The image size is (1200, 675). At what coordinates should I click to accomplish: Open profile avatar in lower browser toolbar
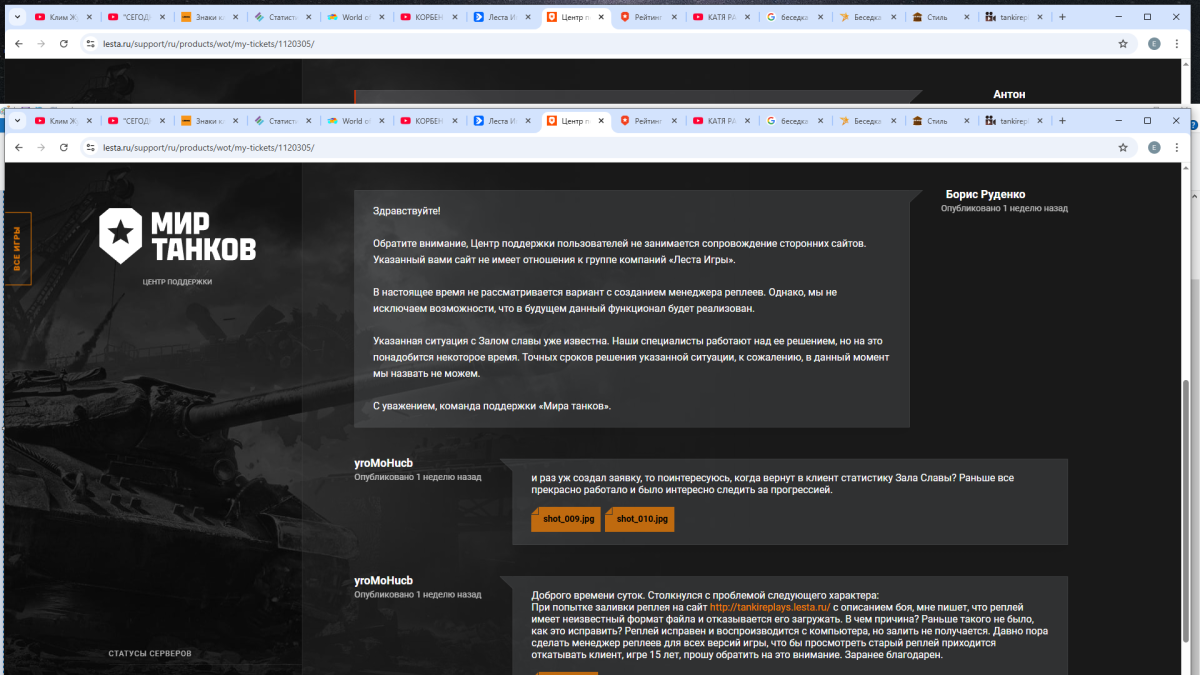click(x=1154, y=147)
